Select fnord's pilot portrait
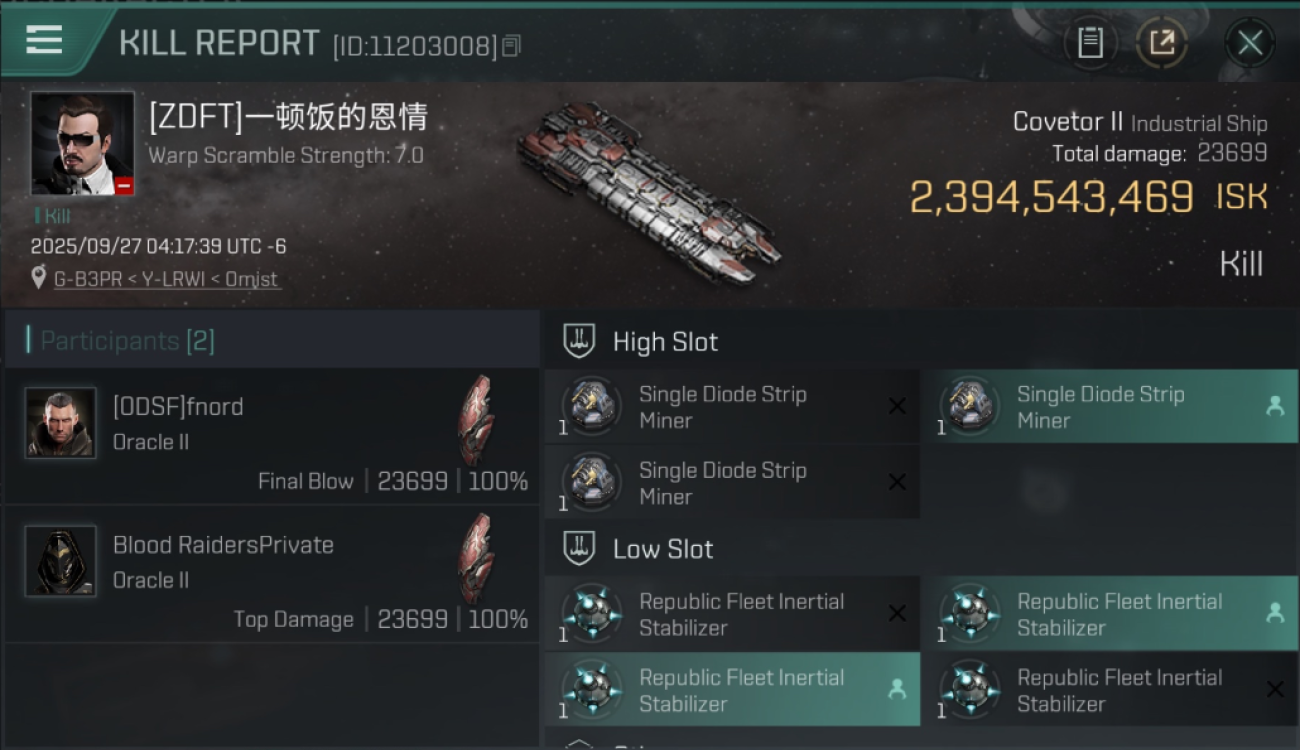The width and height of the screenshot is (1300, 750). (61, 423)
